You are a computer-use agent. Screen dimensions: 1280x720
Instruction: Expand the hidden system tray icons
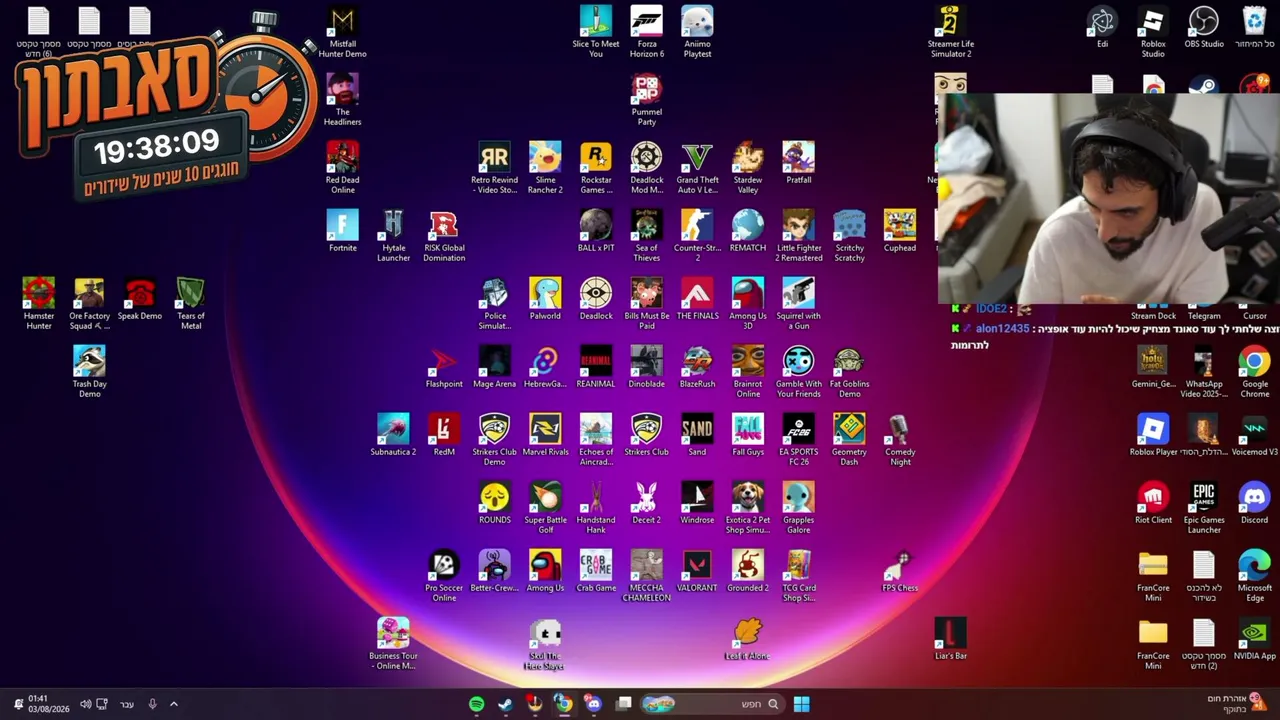[x=173, y=704]
